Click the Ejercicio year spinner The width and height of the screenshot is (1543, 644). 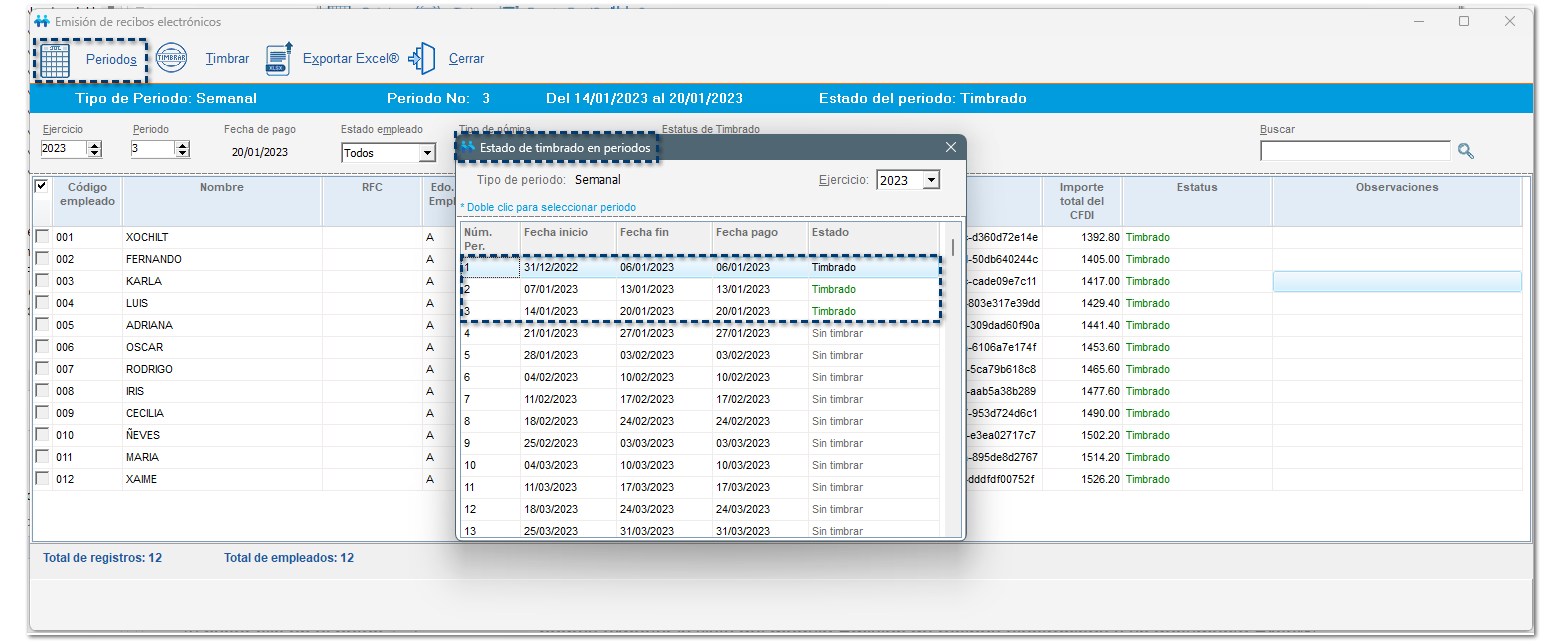click(x=95, y=150)
